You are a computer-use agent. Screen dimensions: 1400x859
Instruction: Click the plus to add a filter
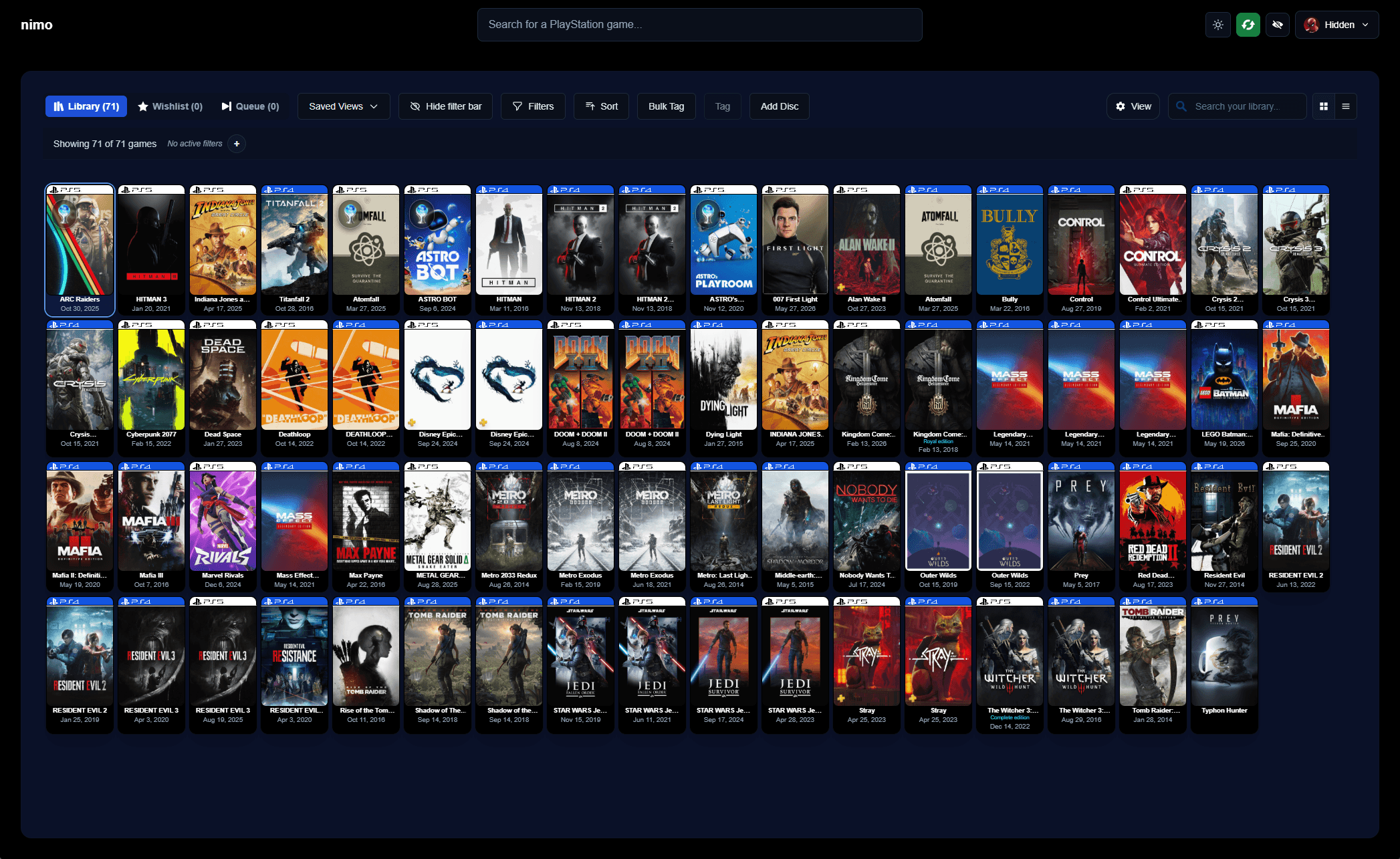tap(237, 144)
